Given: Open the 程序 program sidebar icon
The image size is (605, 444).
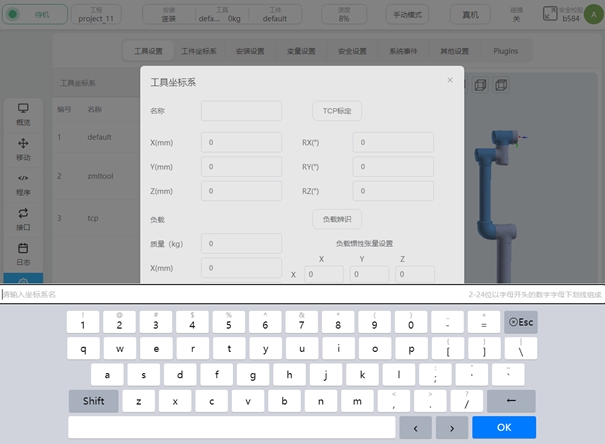Looking at the screenshot, I should pos(24,183).
